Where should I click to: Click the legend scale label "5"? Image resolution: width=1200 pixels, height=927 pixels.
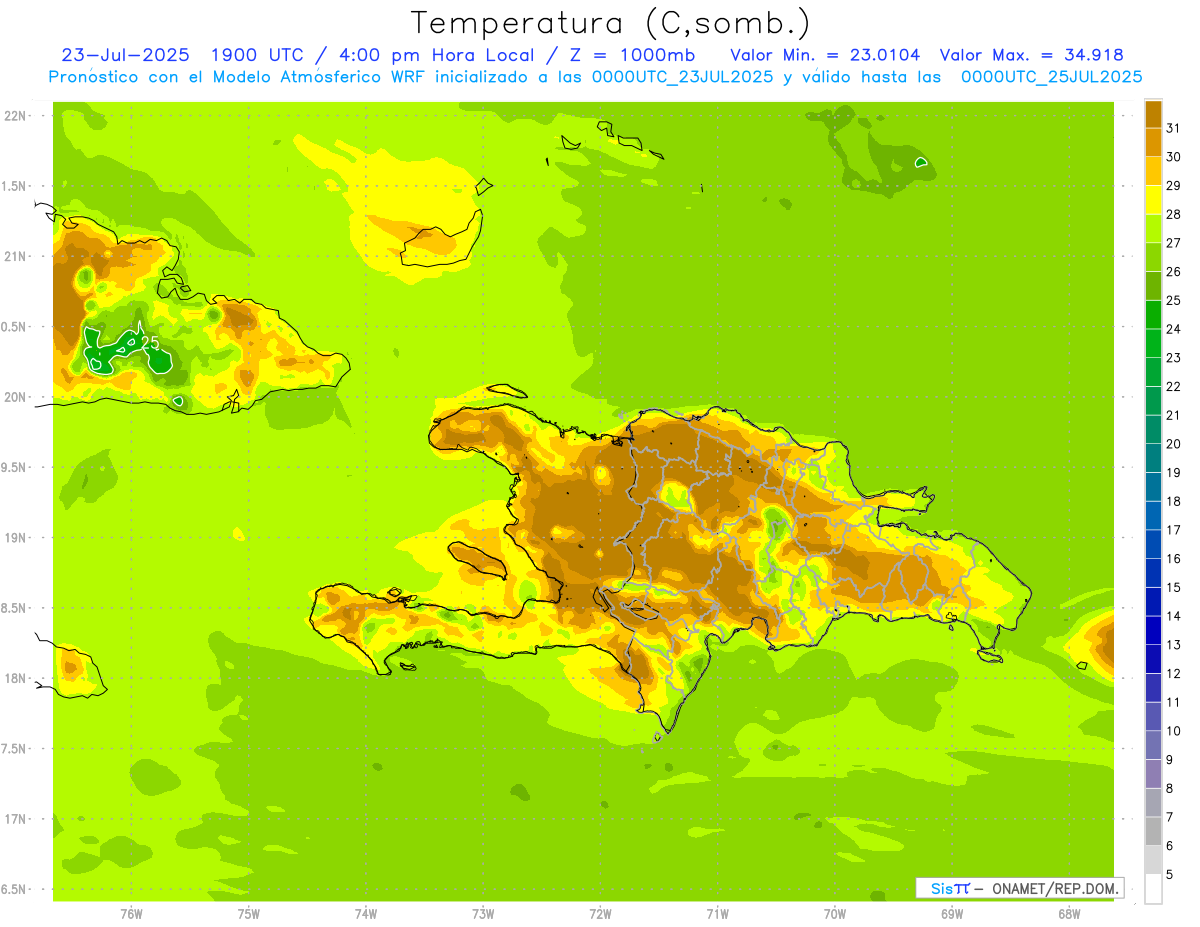[1170, 875]
